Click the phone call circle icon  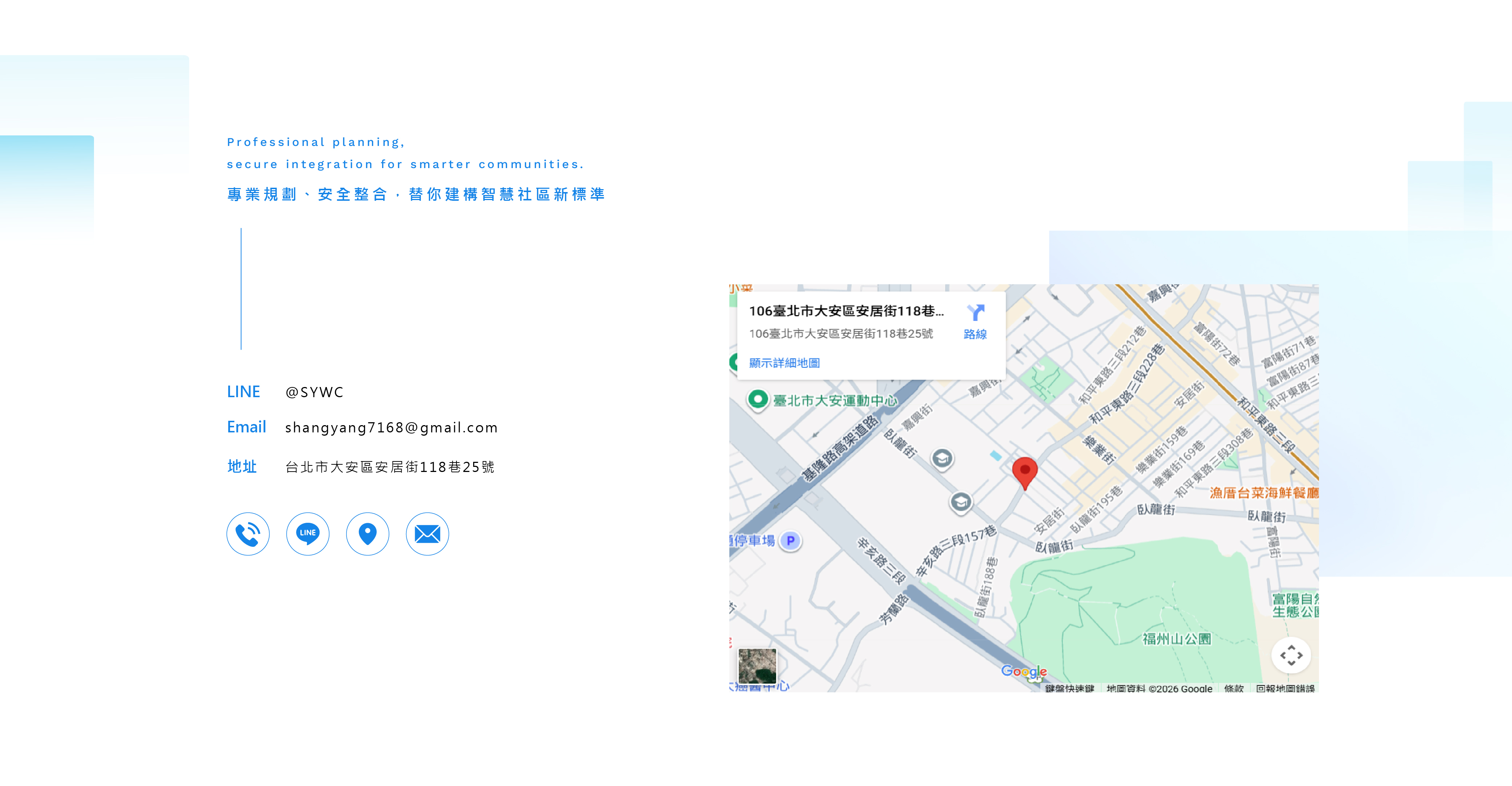pos(248,533)
